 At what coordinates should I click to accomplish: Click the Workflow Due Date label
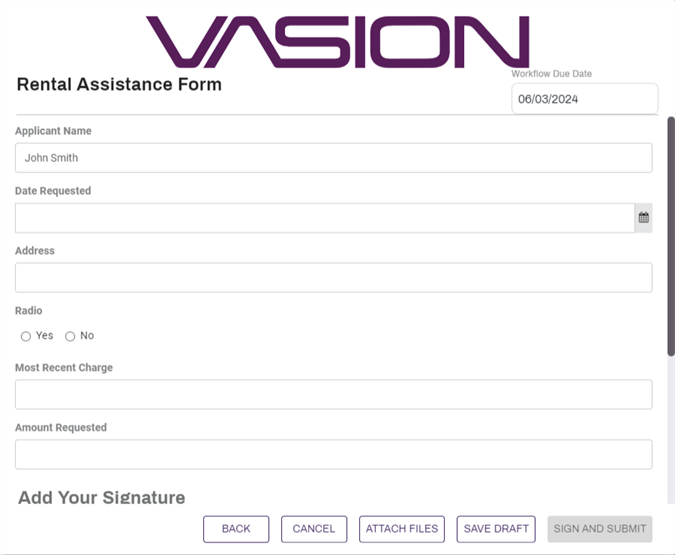[x=551, y=74]
